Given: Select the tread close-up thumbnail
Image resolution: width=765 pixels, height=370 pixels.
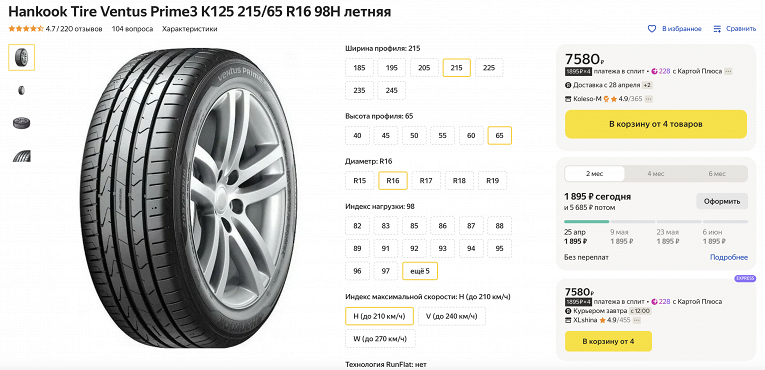Looking at the screenshot, I should click(21, 157).
